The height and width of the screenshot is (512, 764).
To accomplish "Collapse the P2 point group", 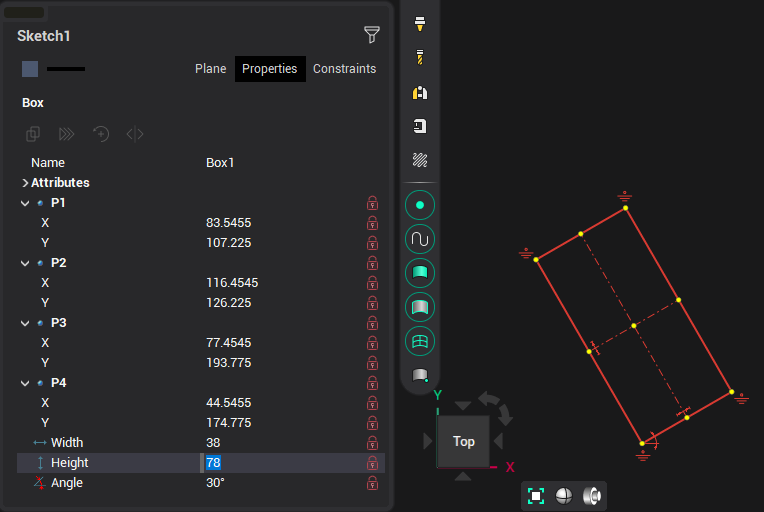I will (x=25, y=263).
